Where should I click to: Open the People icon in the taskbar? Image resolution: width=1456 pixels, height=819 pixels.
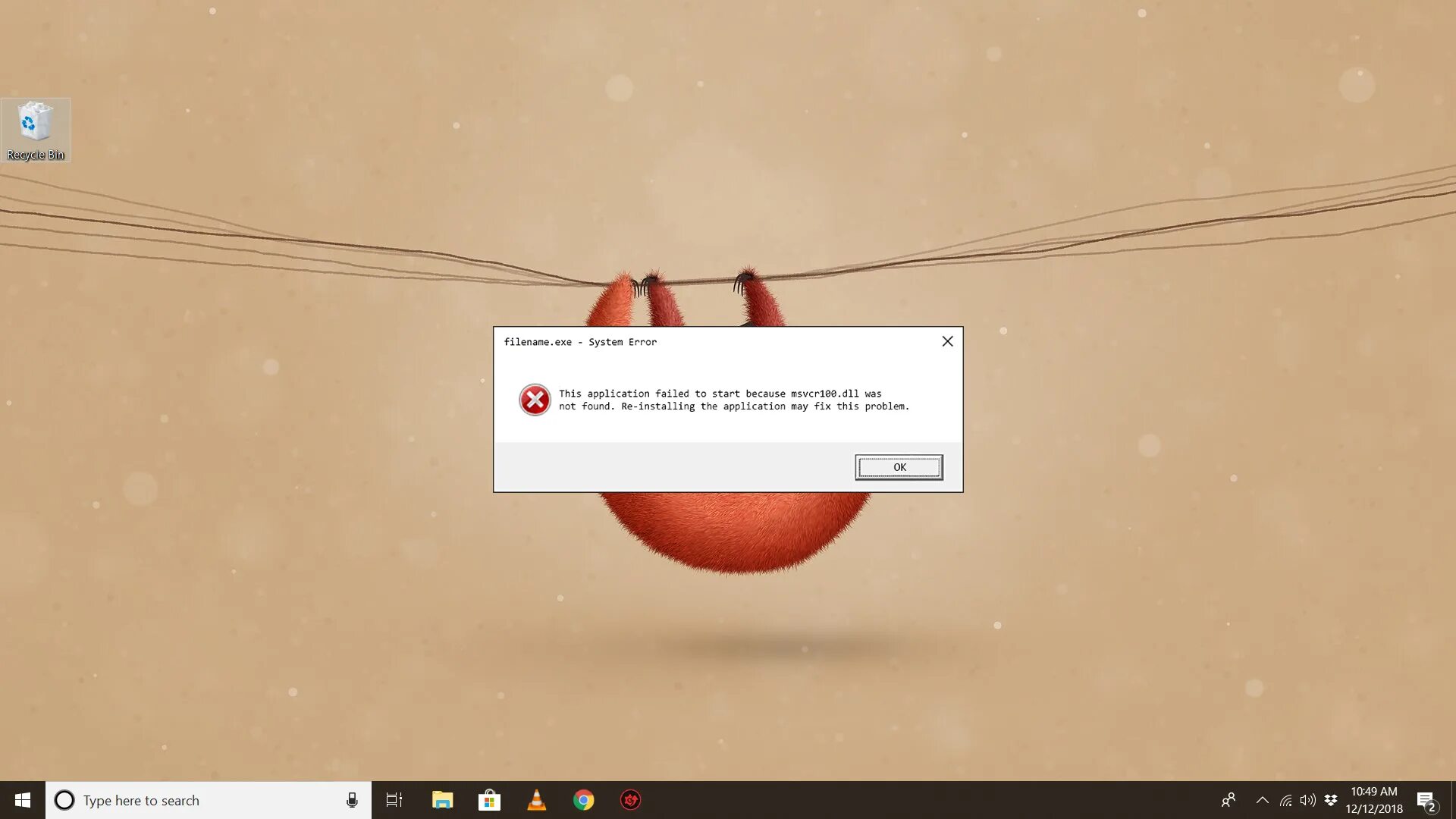pyautogui.click(x=1228, y=800)
